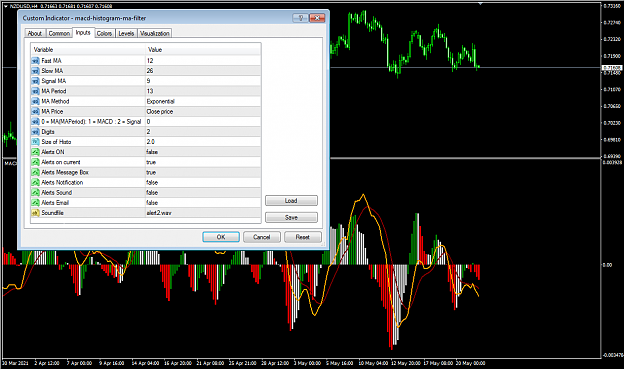The height and width of the screenshot is (370, 625).
Task: Click the Digits row icon
Action: coord(35,132)
